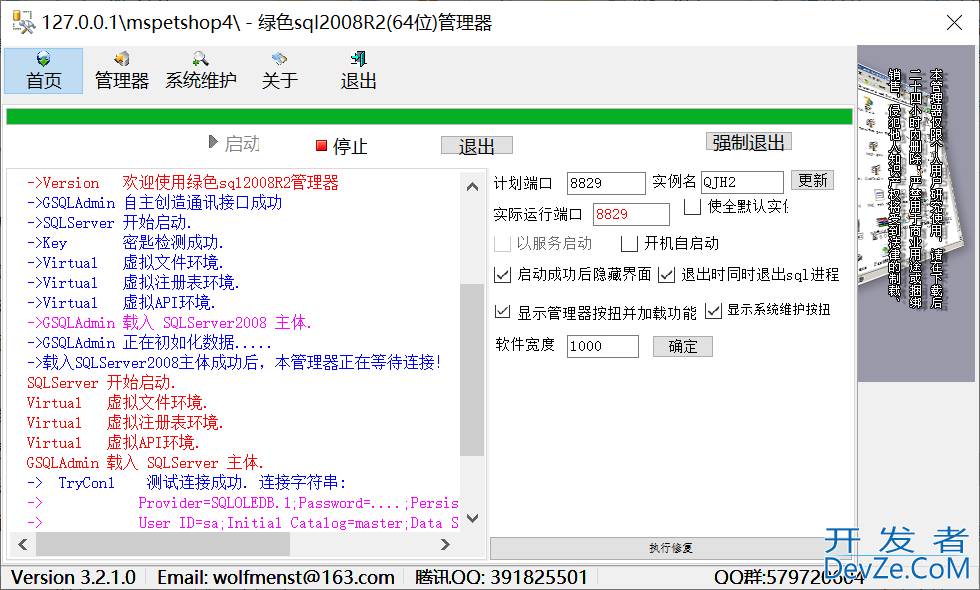Click the horizontal scrollbar thumb in log
The height and width of the screenshot is (590, 980).
[x=162, y=544]
